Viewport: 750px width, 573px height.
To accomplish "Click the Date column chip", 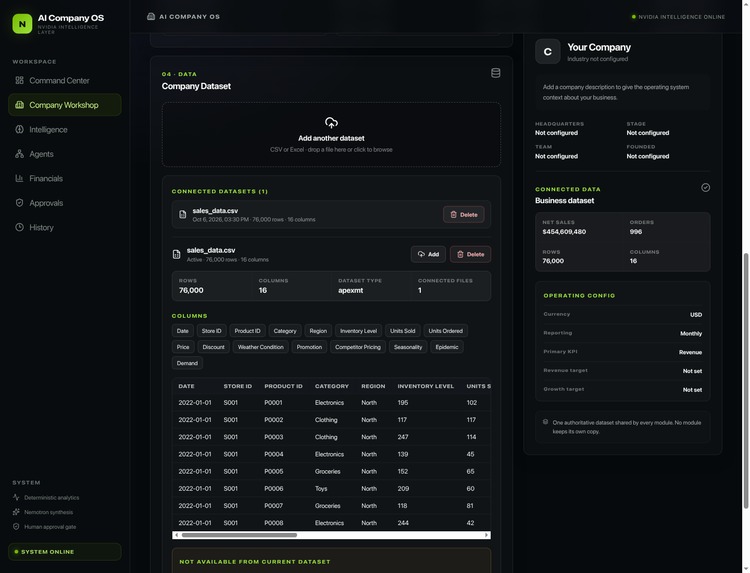I will [x=182, y=331].
